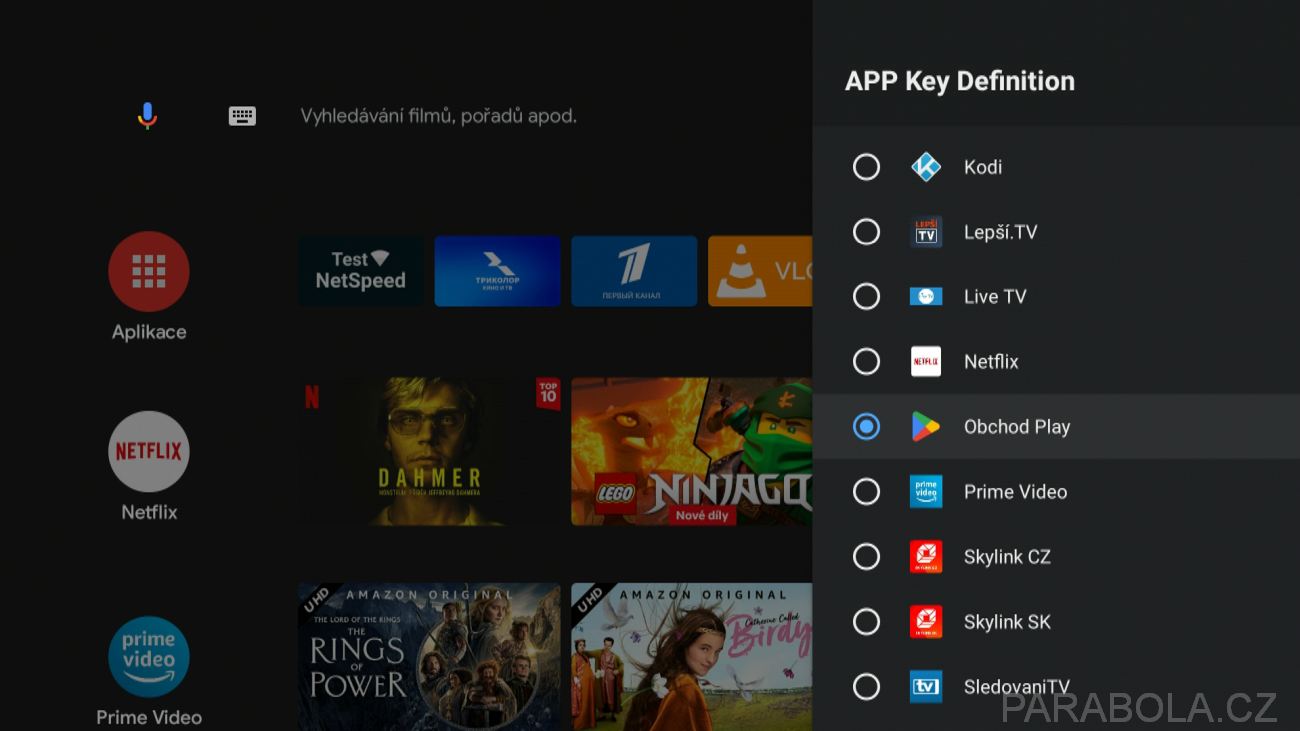Viewport: 1300px width, 731px height.
Task: Click the Skylink SK list label
Action: pyautogui.click(x=1007, y=622)
